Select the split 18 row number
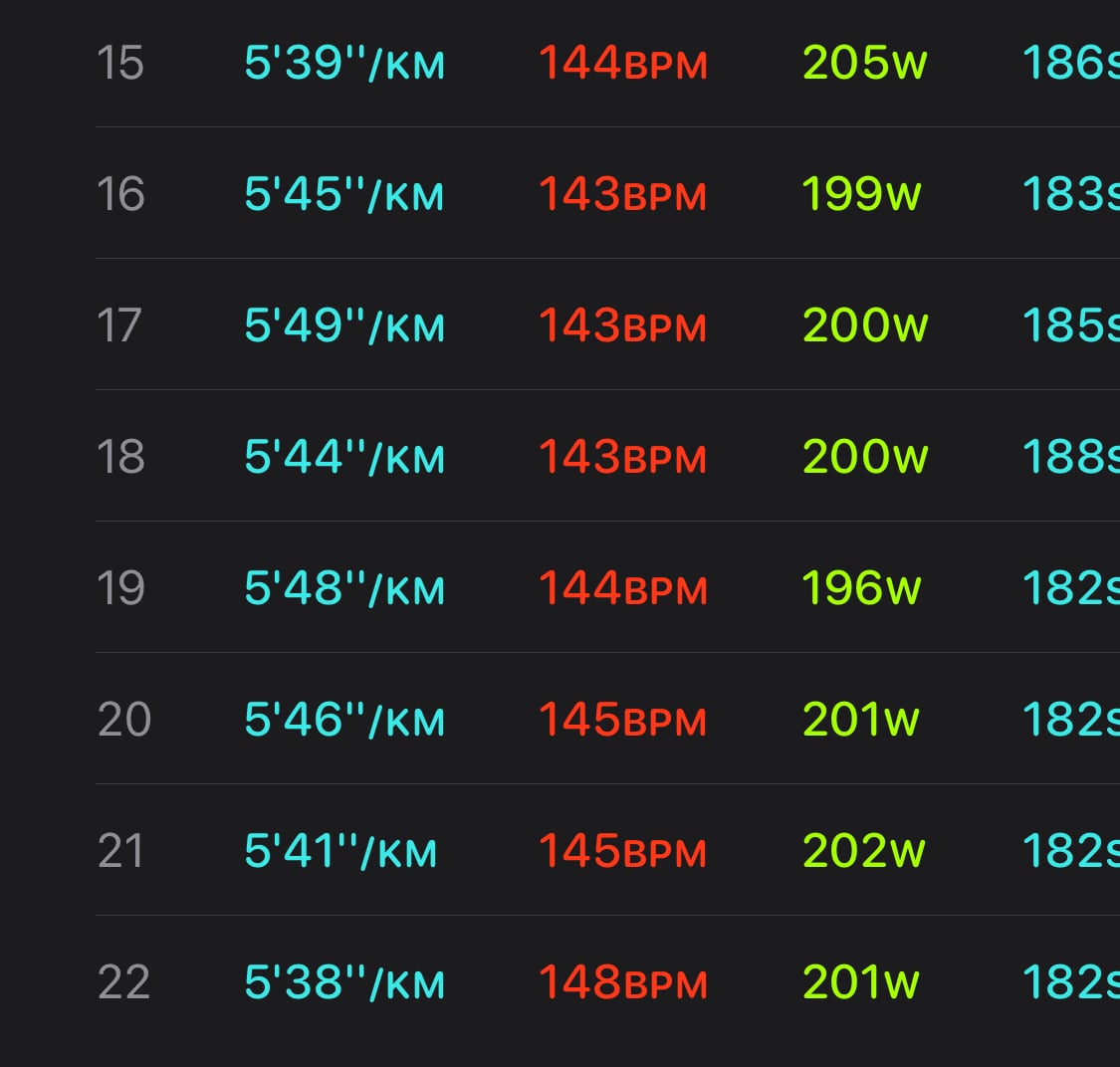 click(x=120, y=457)
